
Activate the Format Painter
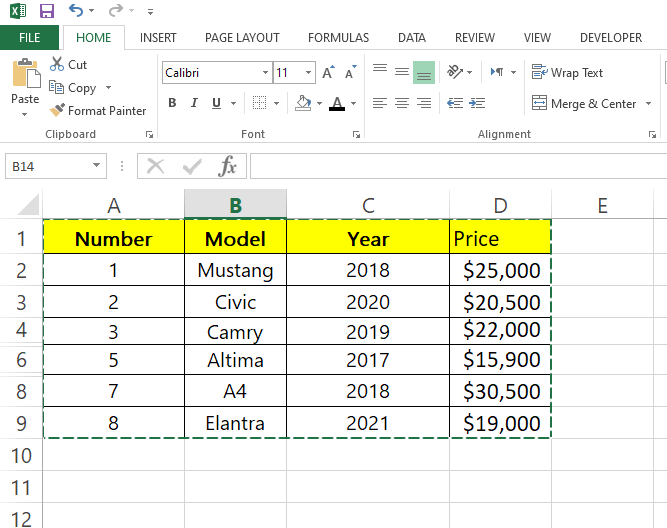pos(97,111)
